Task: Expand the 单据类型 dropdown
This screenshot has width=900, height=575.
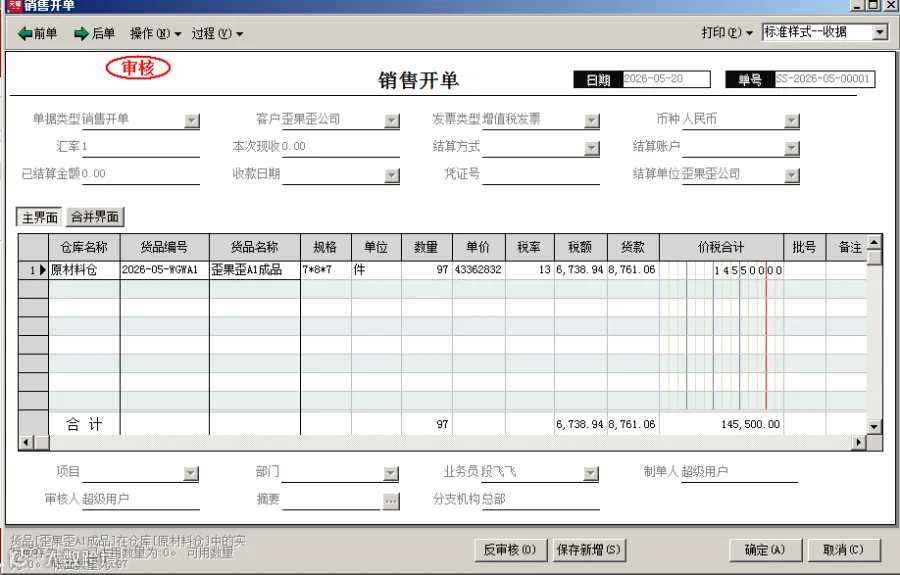Action: [192, 121]
